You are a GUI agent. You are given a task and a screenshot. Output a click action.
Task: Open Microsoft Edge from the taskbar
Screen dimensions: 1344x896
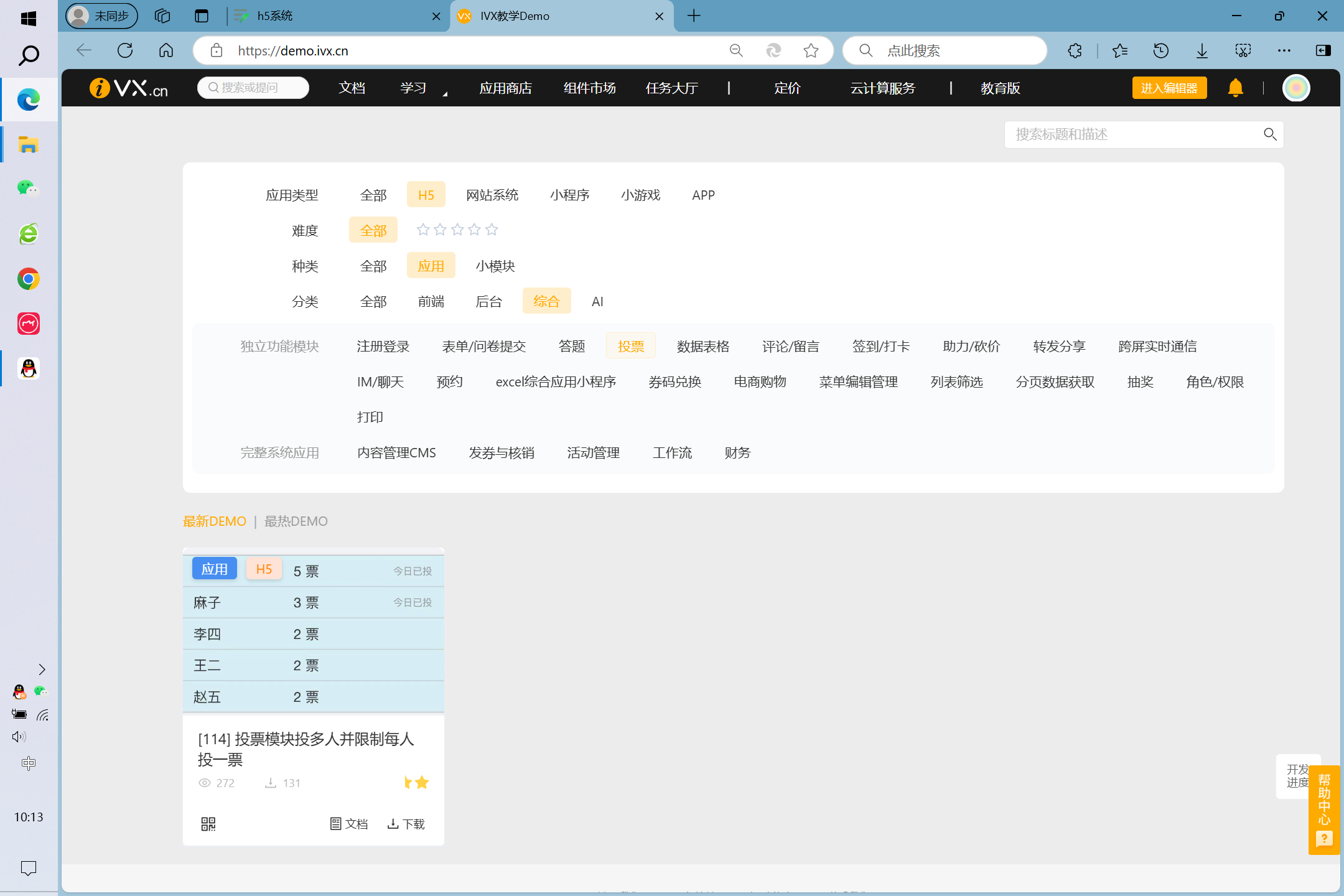coord(29,100)
